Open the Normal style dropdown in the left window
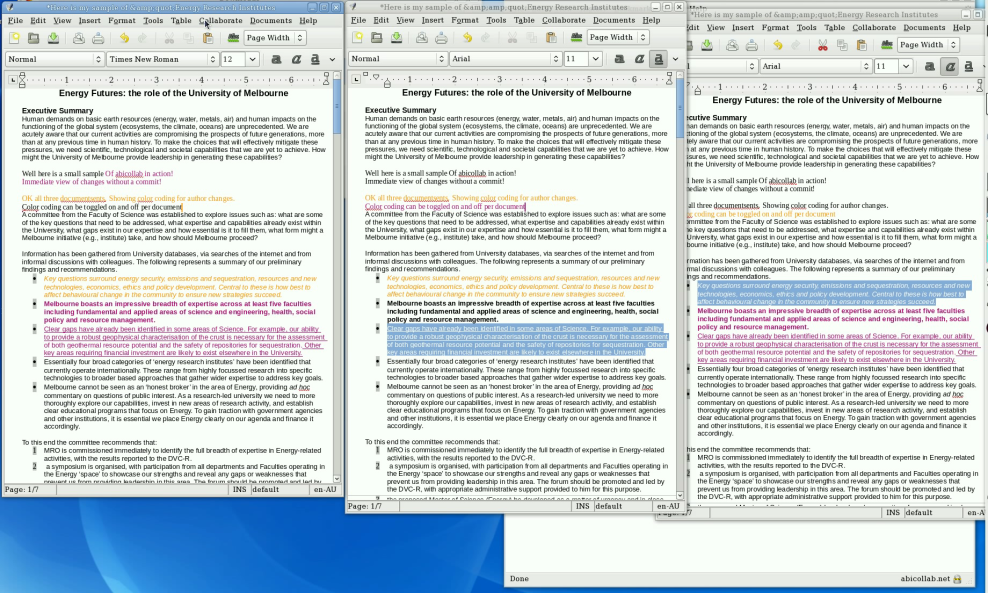988x593 pixels. (54, 59)
